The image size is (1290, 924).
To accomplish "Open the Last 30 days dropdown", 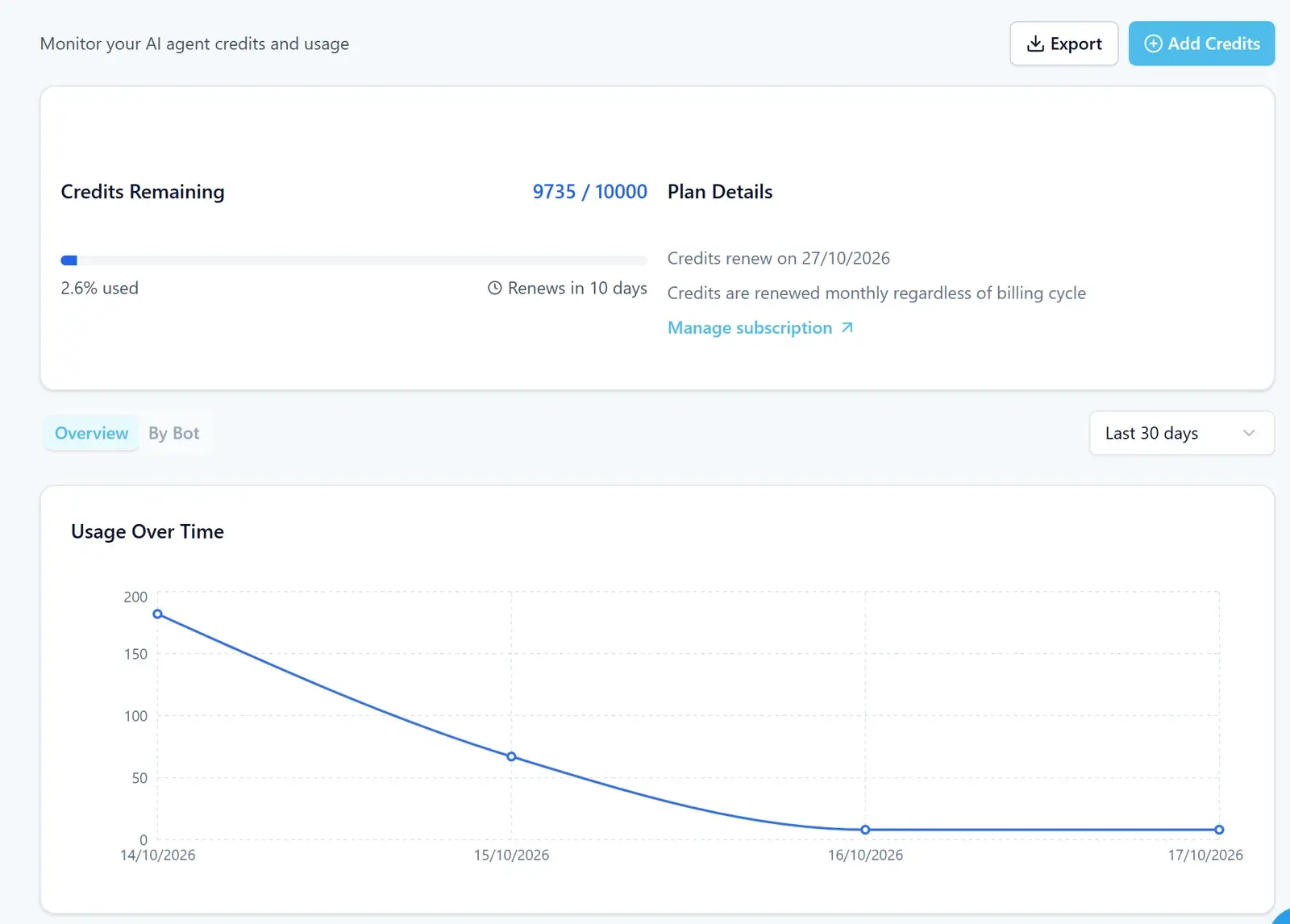I will (1181, 433).
